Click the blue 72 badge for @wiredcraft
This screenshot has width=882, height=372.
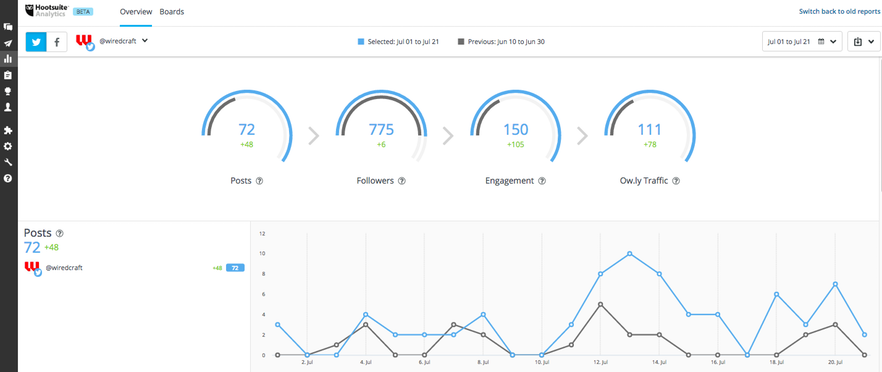pyautogui.click(x=235, y=268)
